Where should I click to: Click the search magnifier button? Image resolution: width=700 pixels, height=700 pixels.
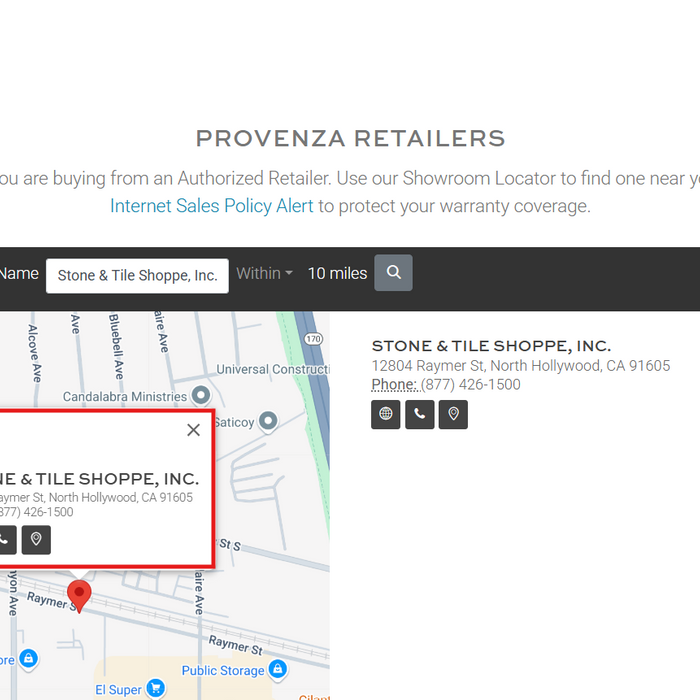tap(393, 273)
